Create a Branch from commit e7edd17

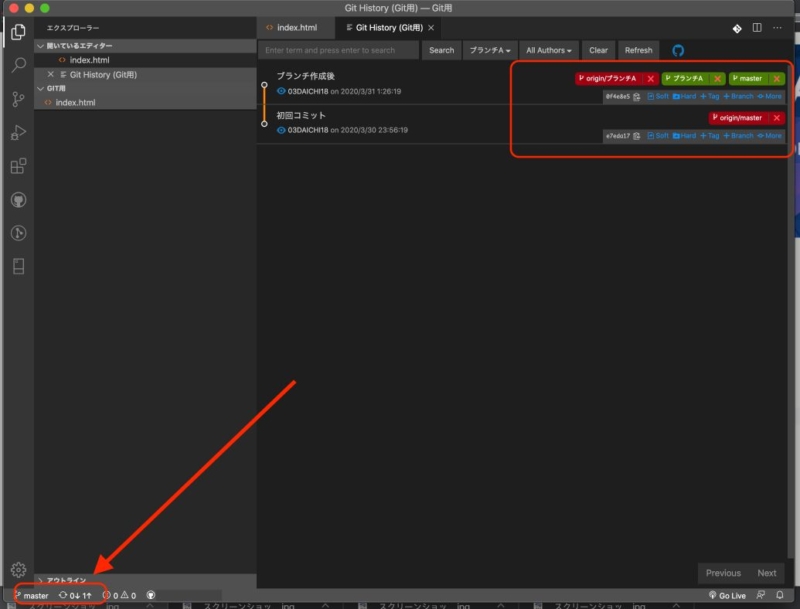tap(738, 136)
